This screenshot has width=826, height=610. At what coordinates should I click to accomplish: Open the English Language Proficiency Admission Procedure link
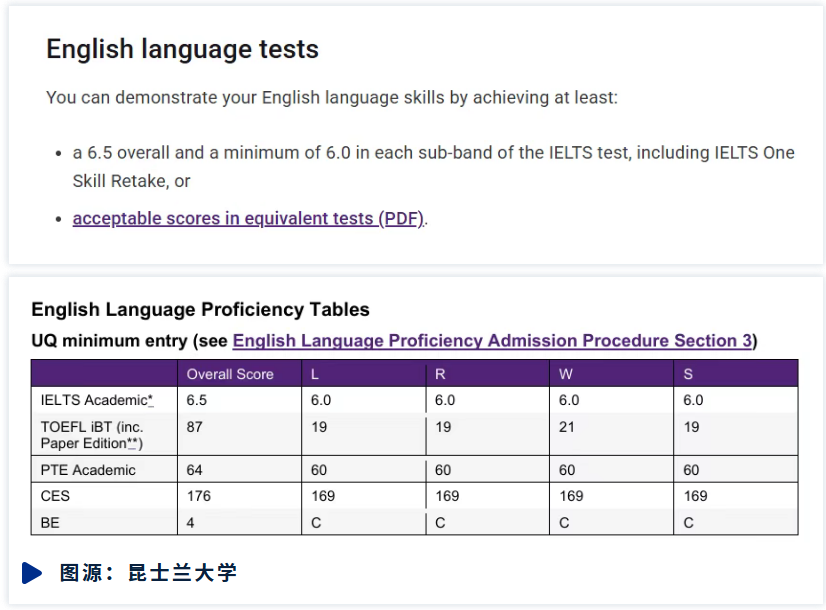492,341
